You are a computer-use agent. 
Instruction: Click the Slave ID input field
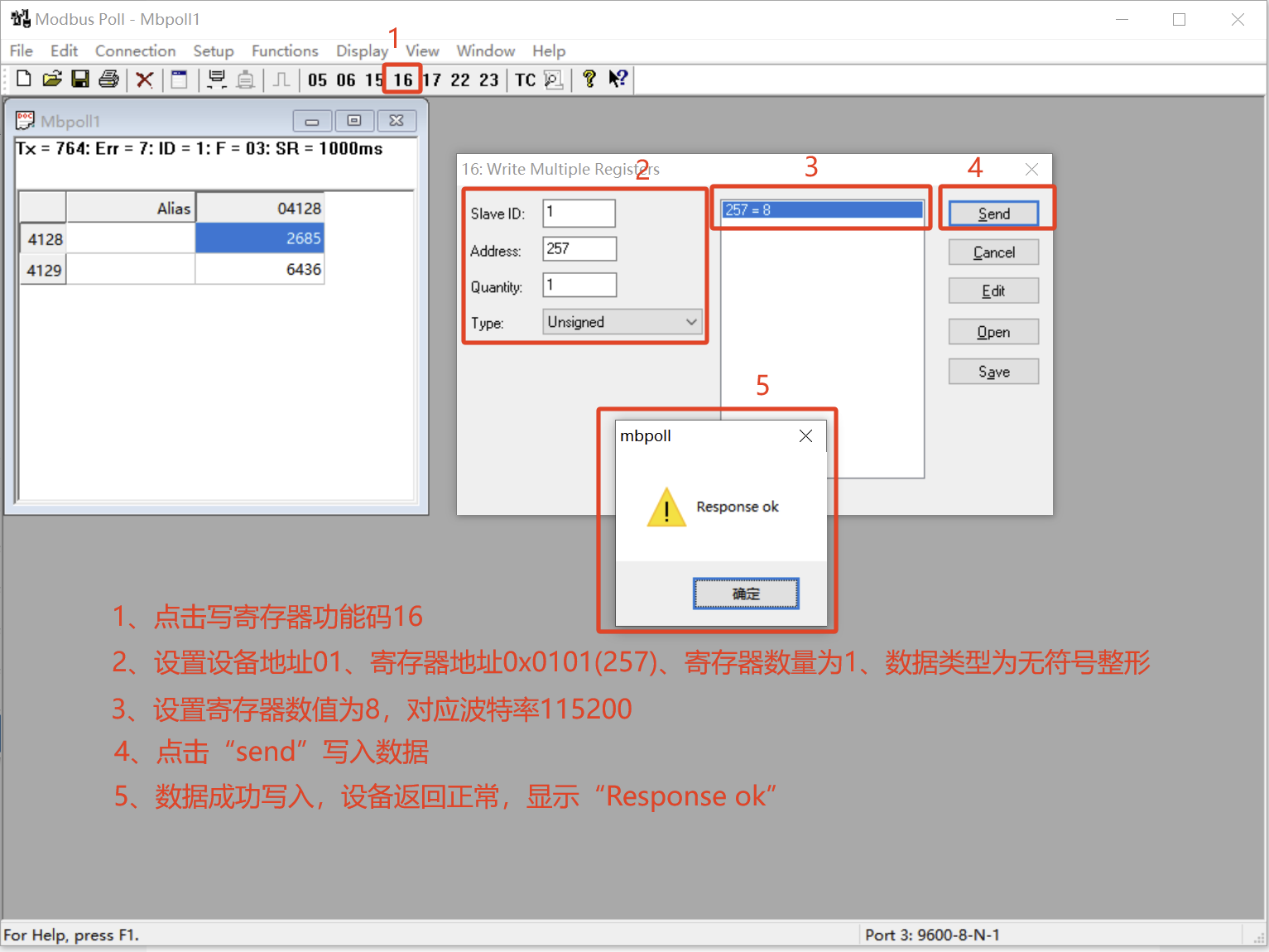coord(578,213)
